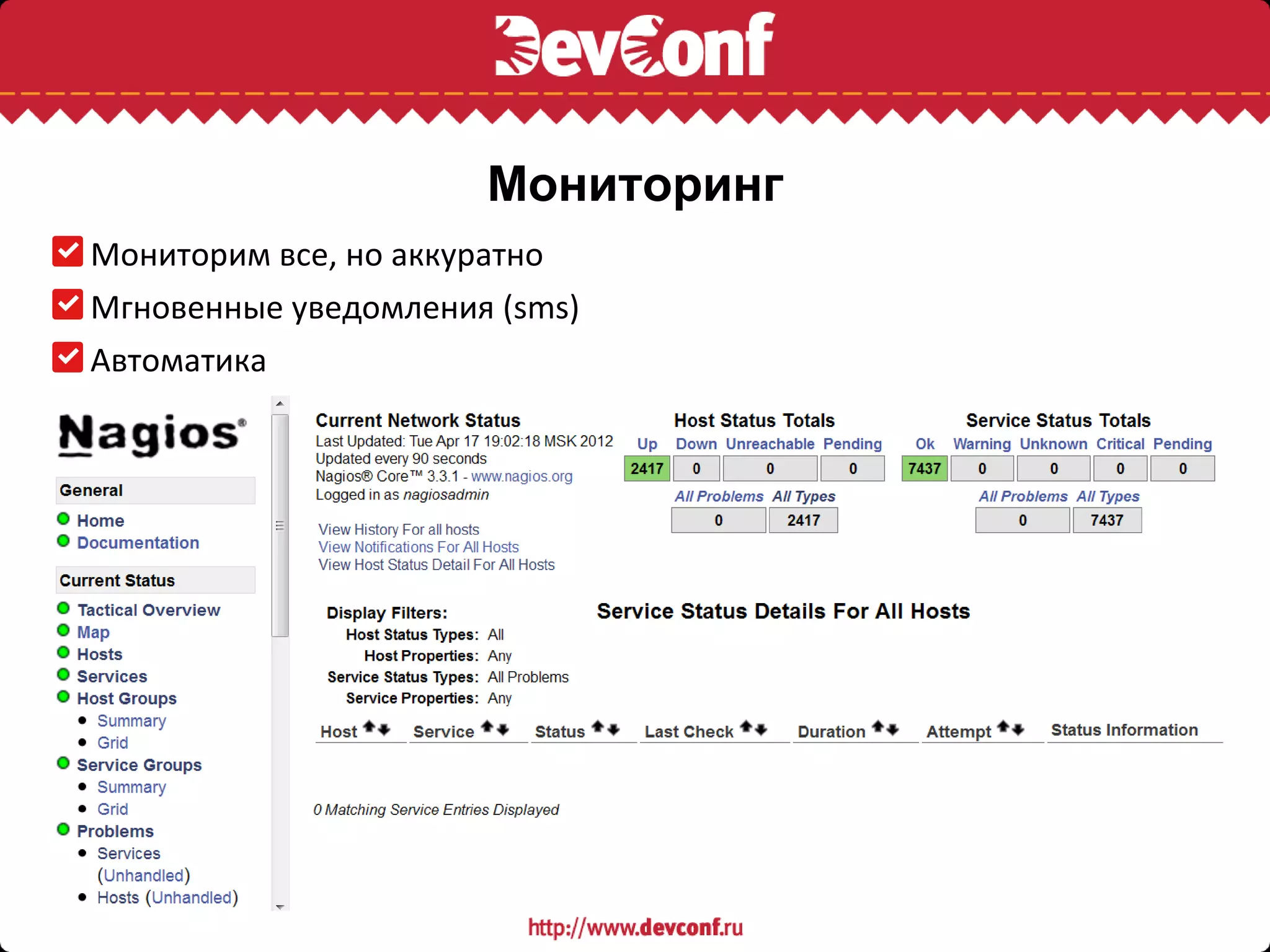1270x952 pixels.
Task: Open the http://www.devconf.ru footer link
Action: (636, 927)
